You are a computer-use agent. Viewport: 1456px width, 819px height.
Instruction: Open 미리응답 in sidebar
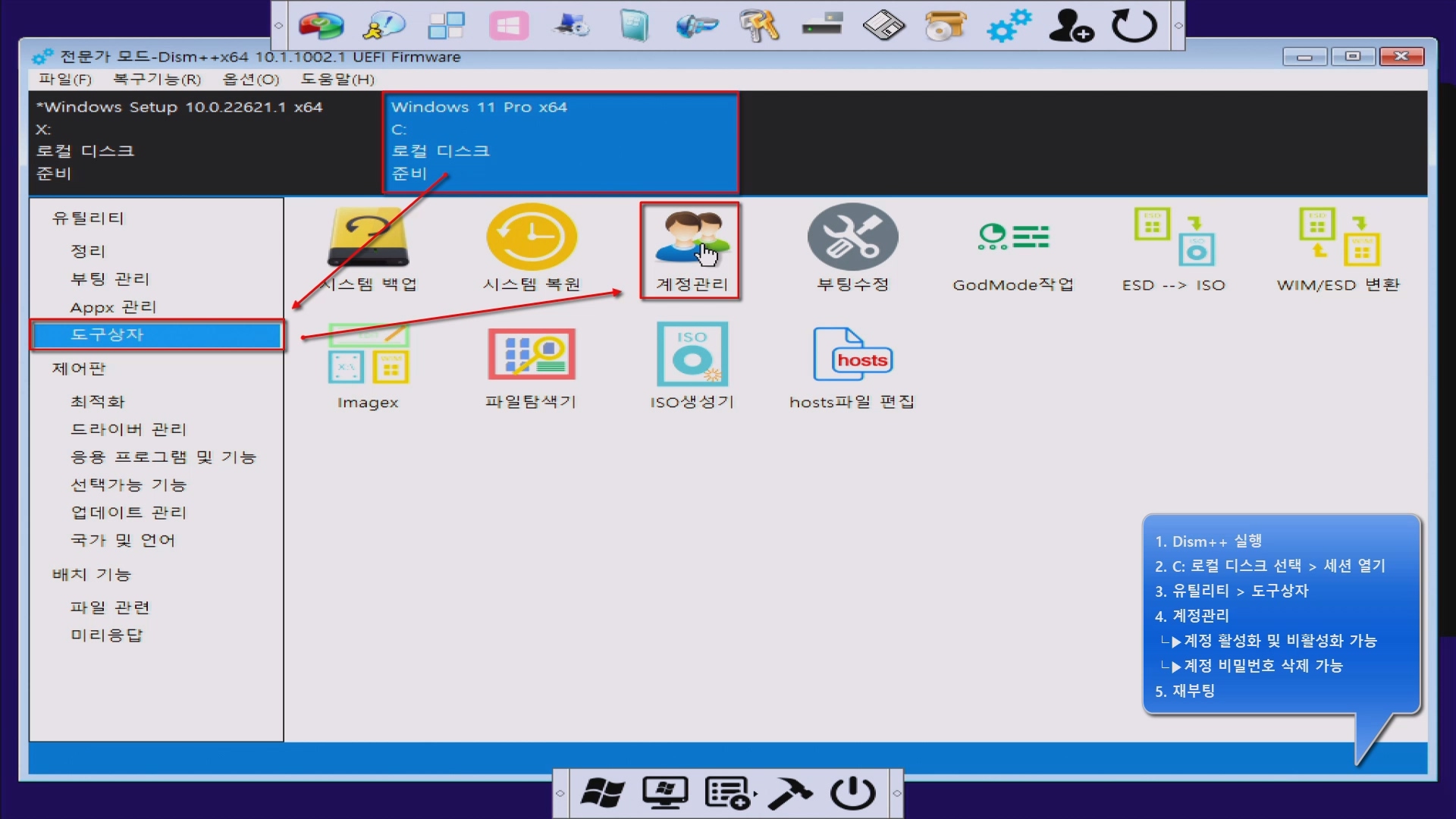[x=106, y=635]
